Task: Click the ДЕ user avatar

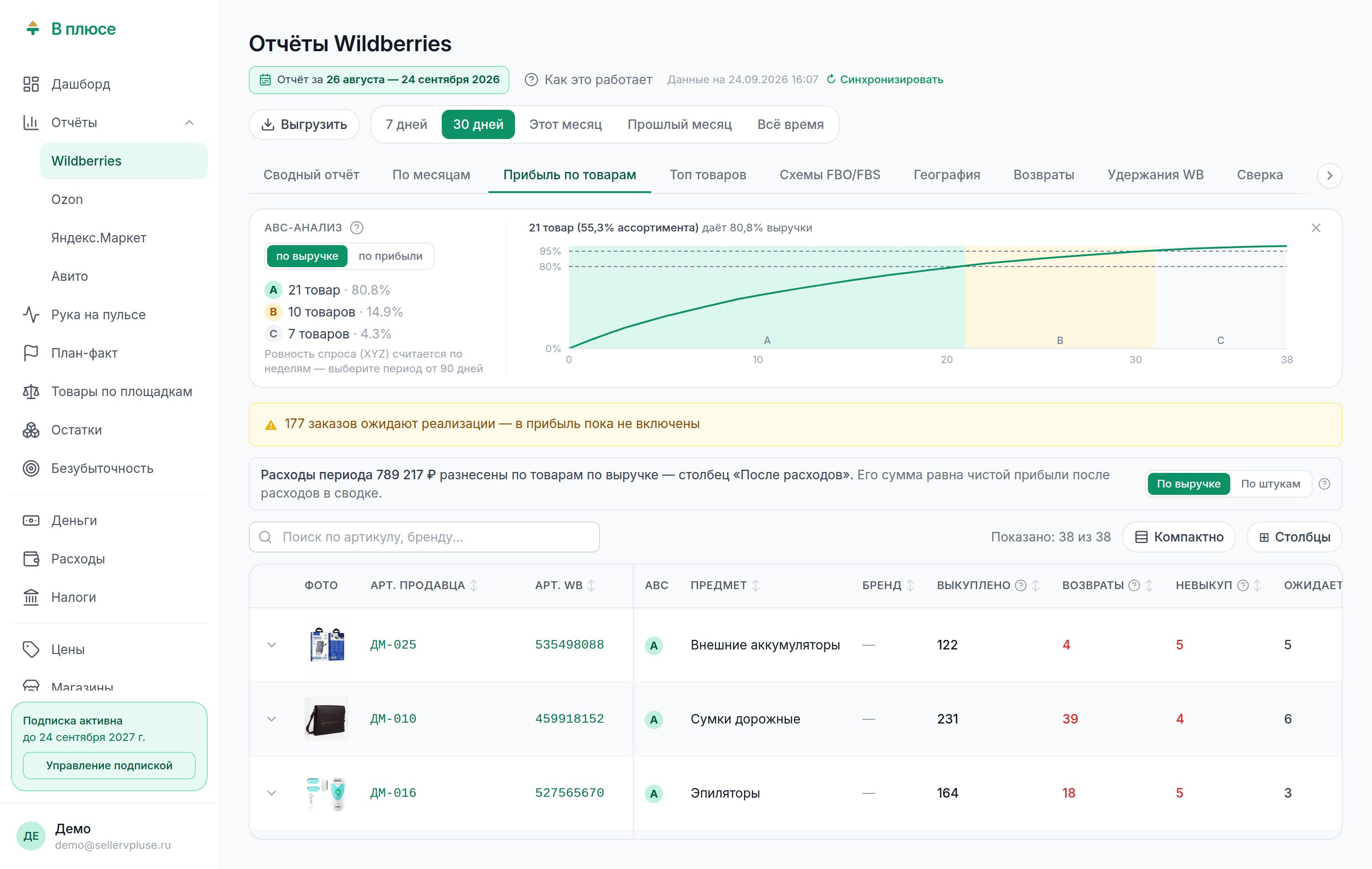Action: 31,836
